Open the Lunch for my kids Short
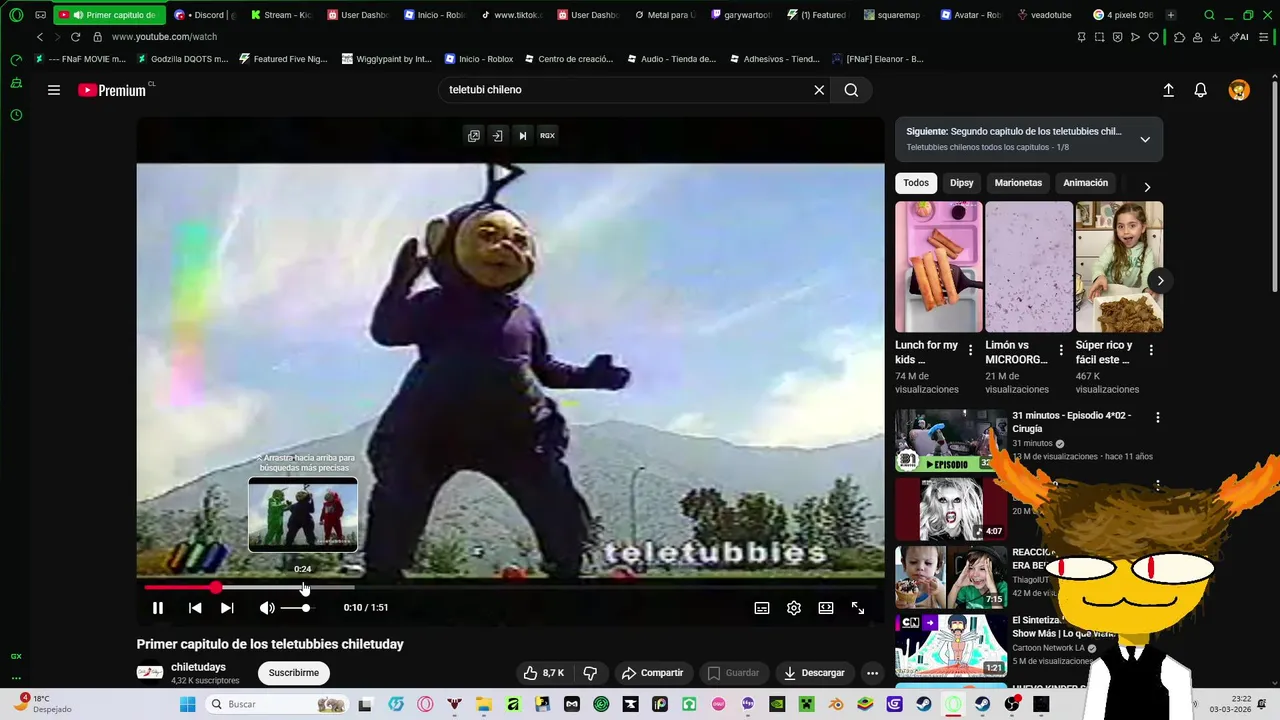This screenshot has width=1280, height=720. pos(938,267)
